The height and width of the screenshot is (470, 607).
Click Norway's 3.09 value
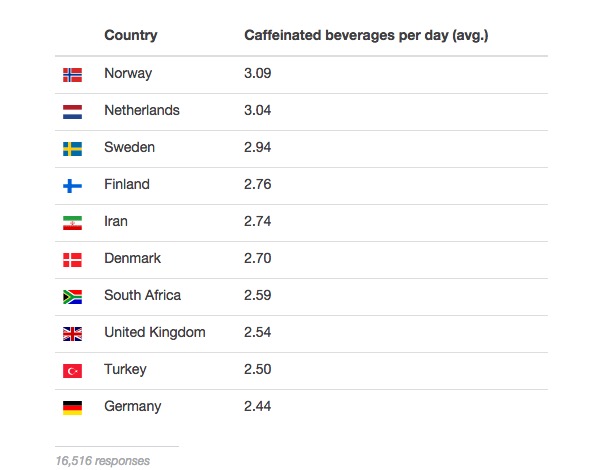[x=257, y=74]
